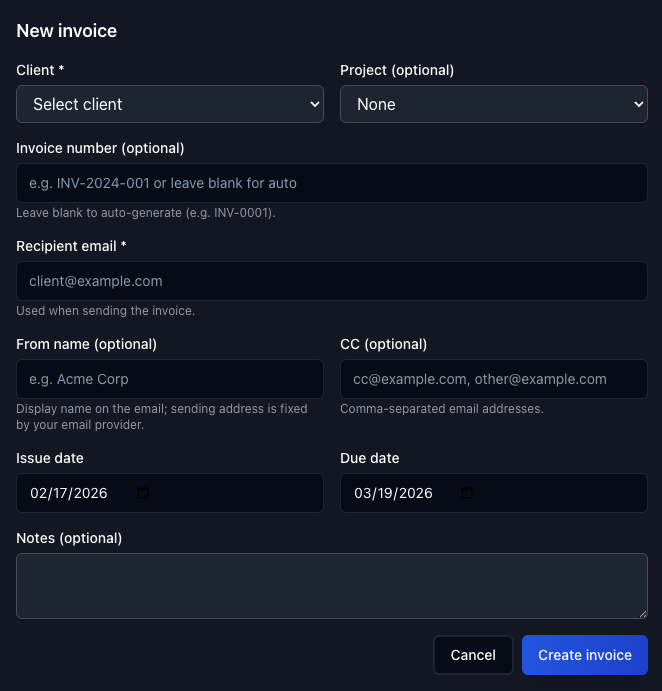Open the Select client dropdown
Viewport: 662px width, 691px height.
170,104
